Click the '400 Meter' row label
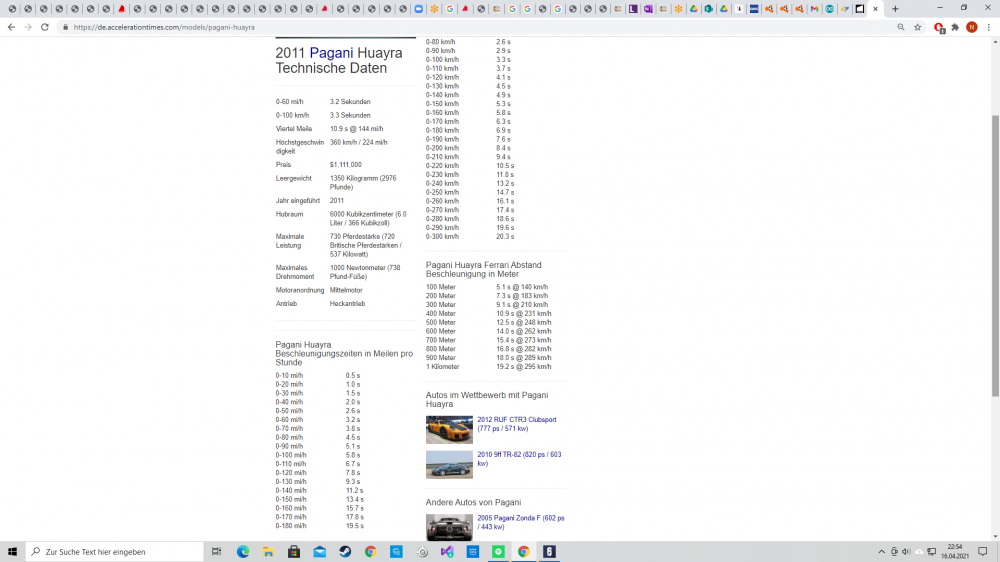 point(441,314)
